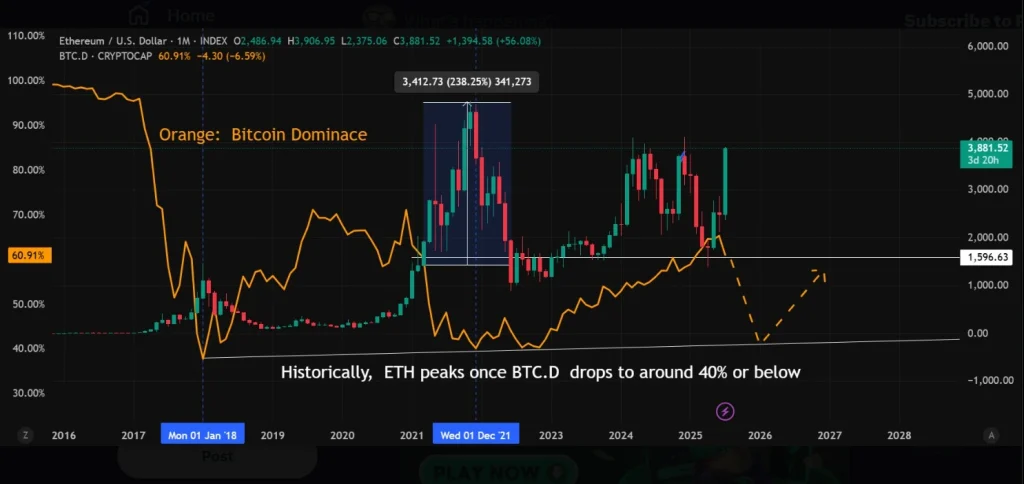
Task: Click the 2016 year label on time axis
Action: tap(63, 435)
